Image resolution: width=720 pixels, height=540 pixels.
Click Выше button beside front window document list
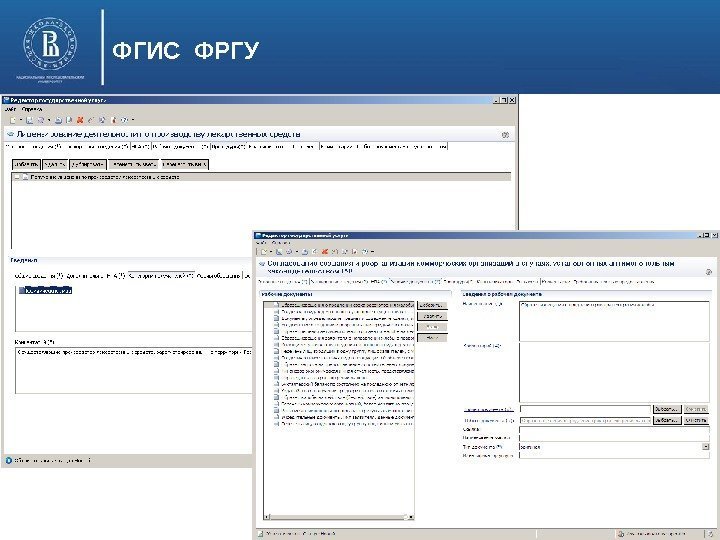coord(432,327)
